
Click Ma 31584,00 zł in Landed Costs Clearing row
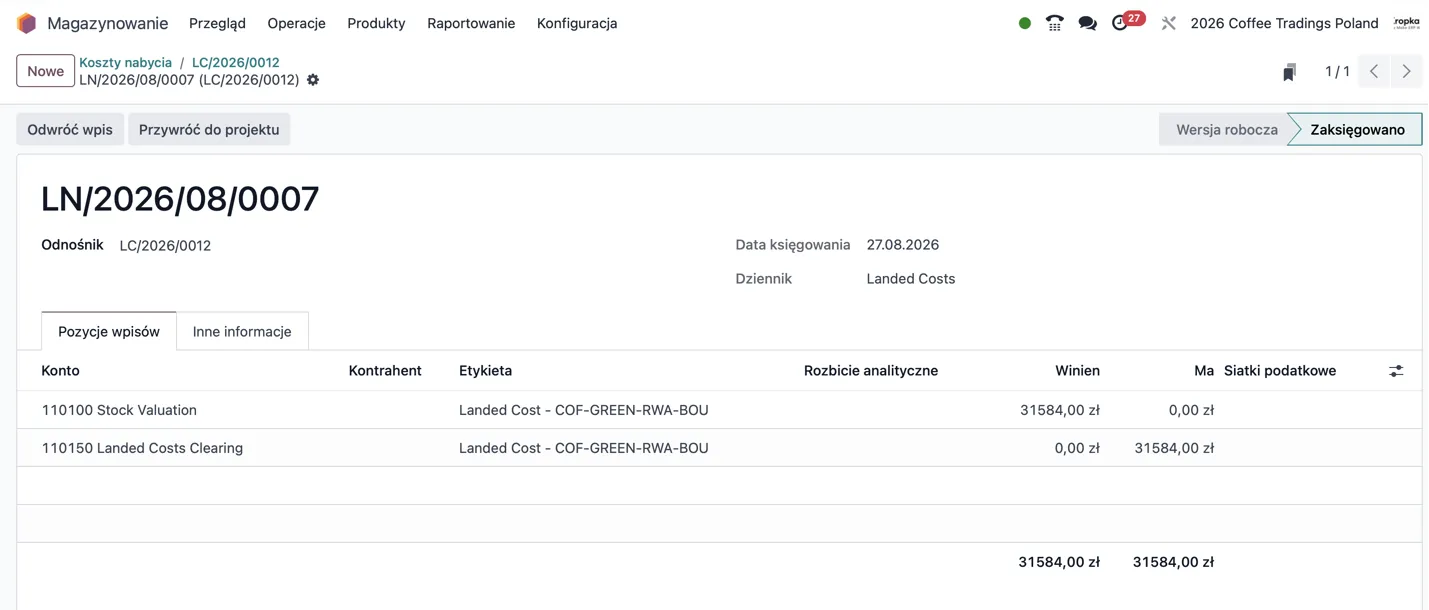point(1174,448)
